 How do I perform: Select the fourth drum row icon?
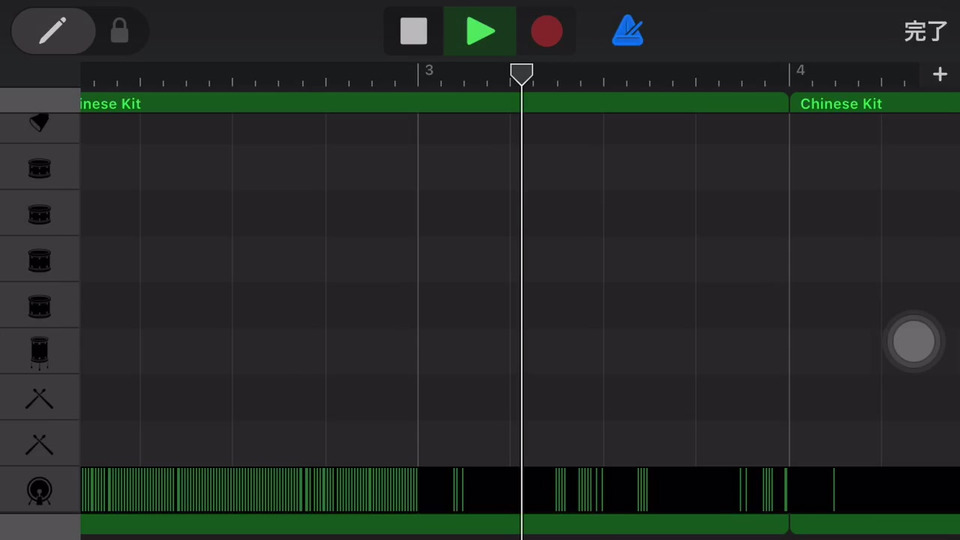[40, 306]
